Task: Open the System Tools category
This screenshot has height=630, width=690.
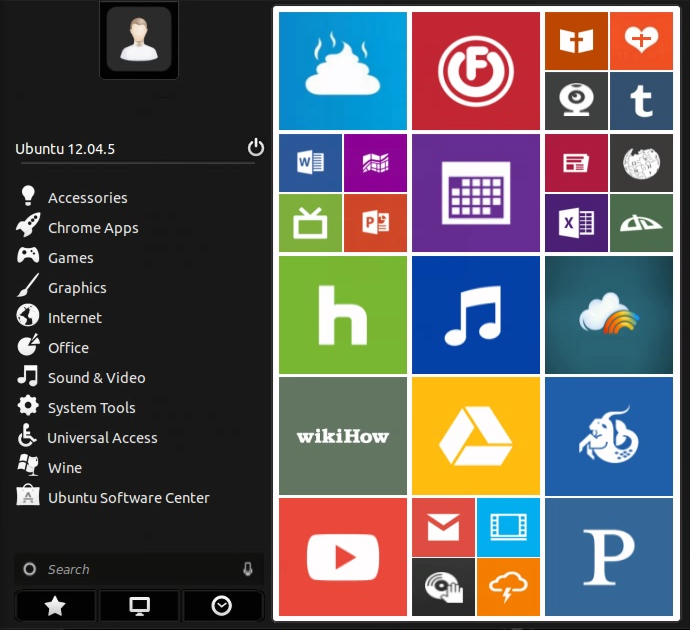Action: (76, 407)
